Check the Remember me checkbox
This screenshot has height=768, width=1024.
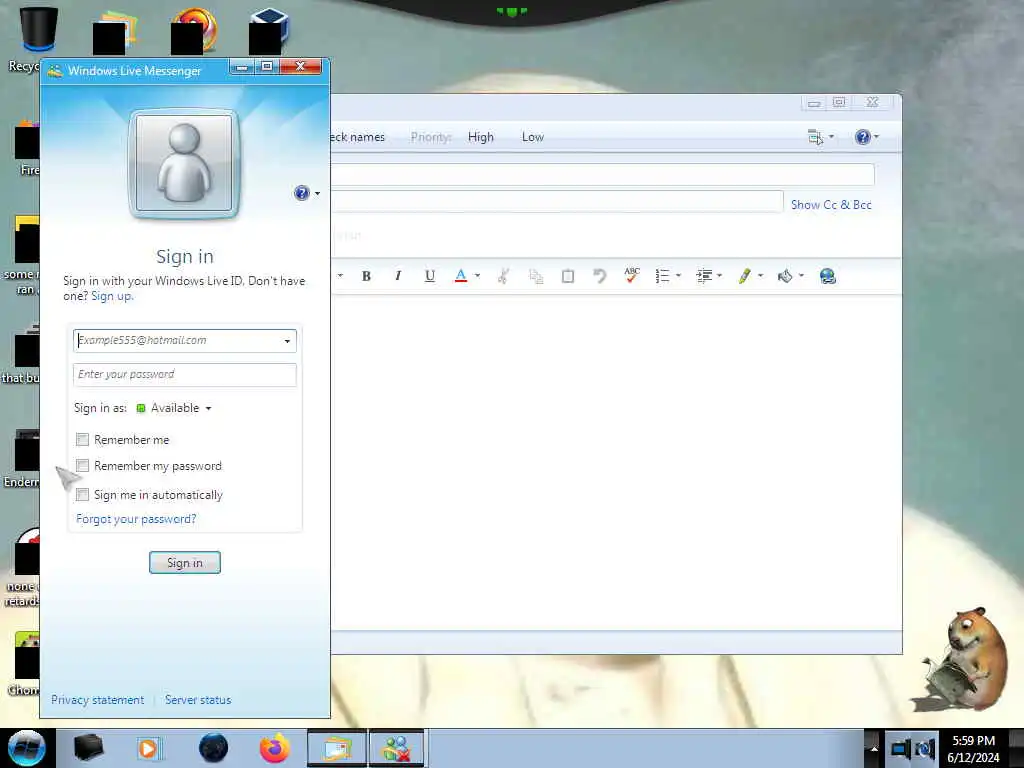[x=82, y=440]
